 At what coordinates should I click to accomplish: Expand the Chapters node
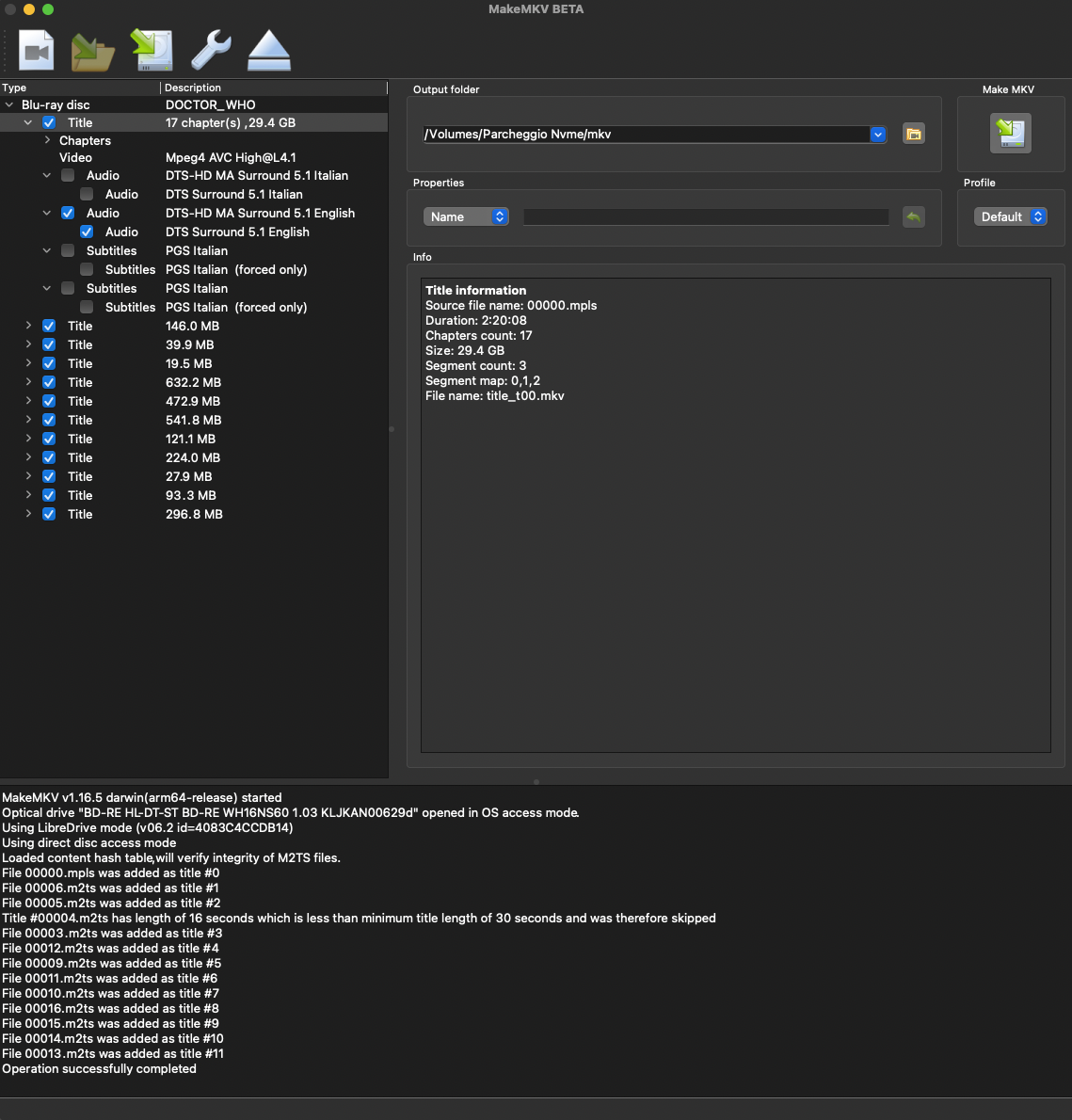click(47, 141)
